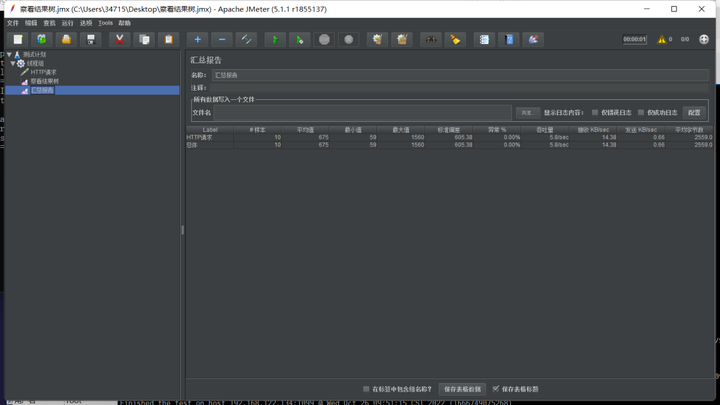The width and height of the screenshot is (720, 405).
Task: Click the 名称 input field
Action: tap(460, 75)
